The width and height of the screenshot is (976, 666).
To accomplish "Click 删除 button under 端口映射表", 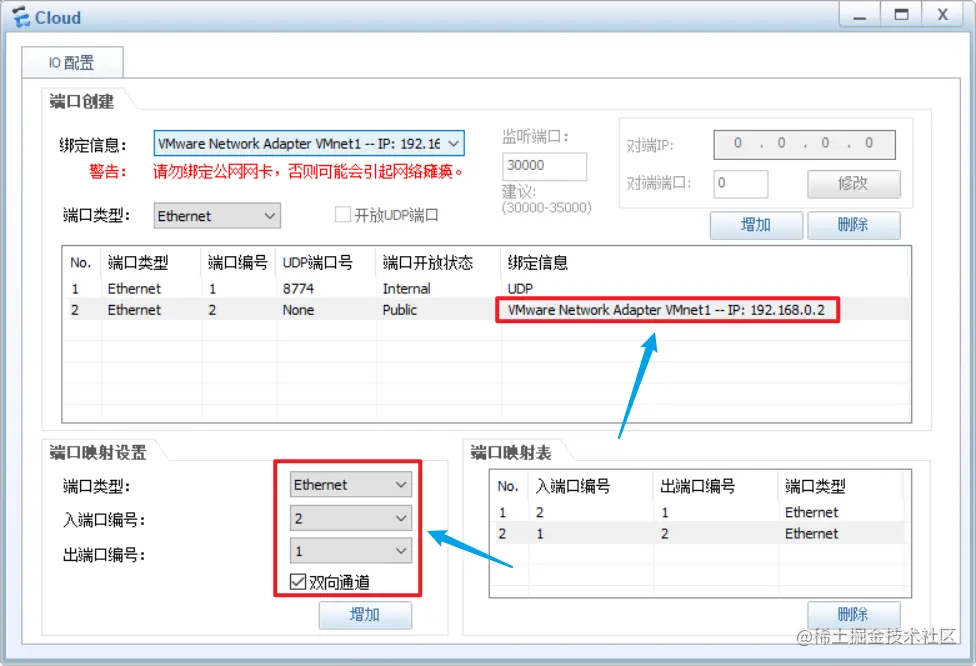I will [x=853, y=615].
